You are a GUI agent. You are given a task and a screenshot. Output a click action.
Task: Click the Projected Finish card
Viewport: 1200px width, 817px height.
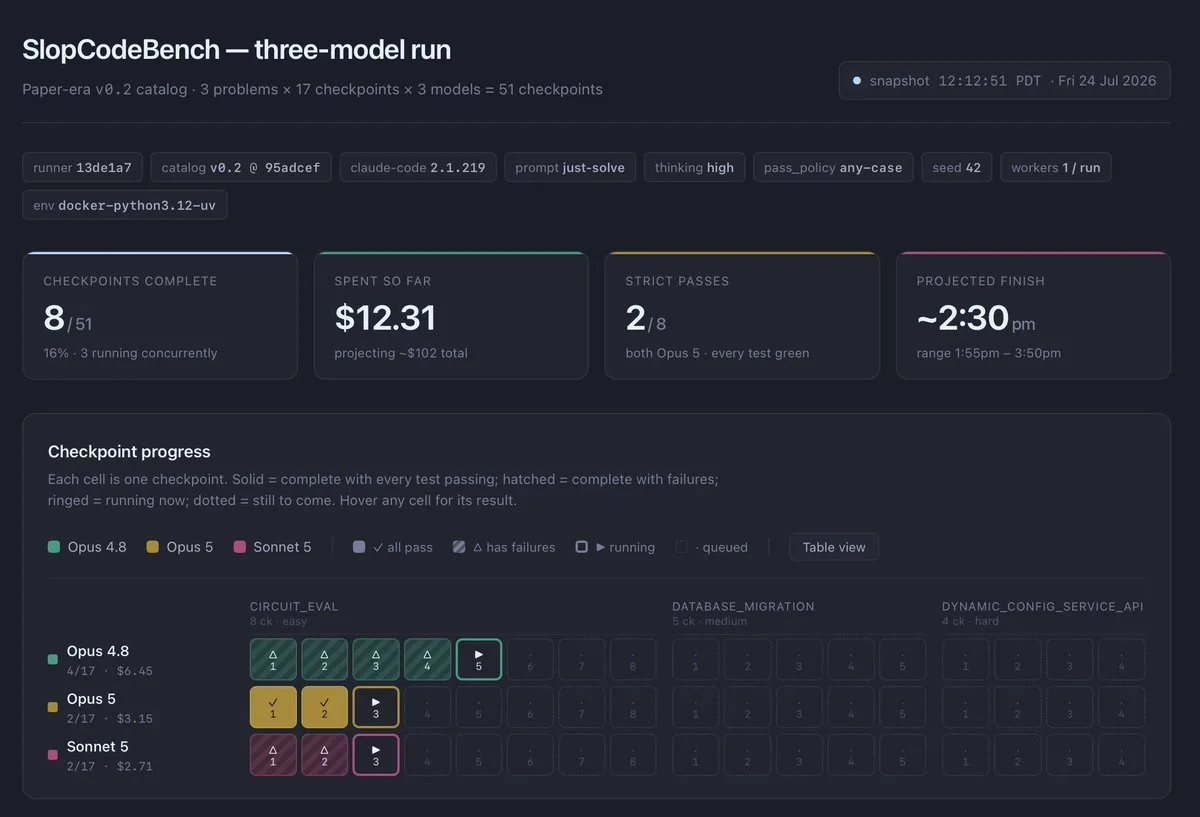point(1033,316)
